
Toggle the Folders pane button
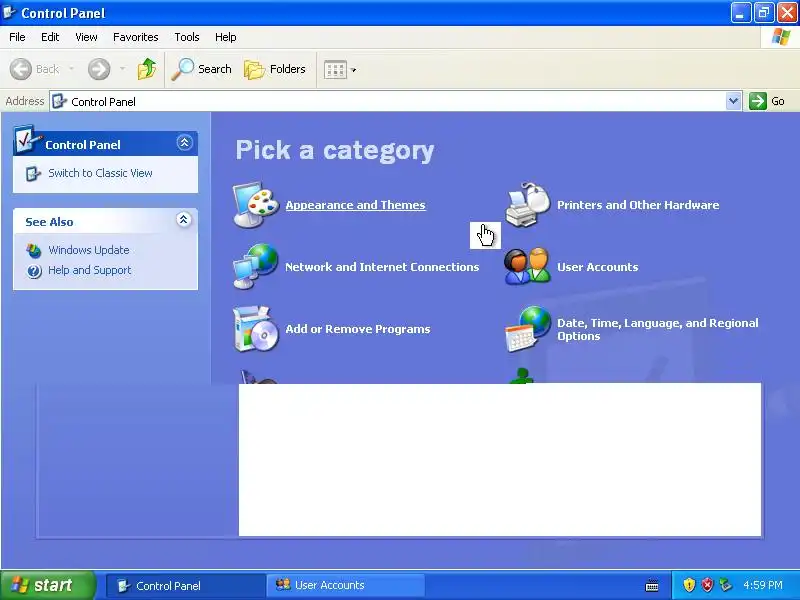coord(275,69)
